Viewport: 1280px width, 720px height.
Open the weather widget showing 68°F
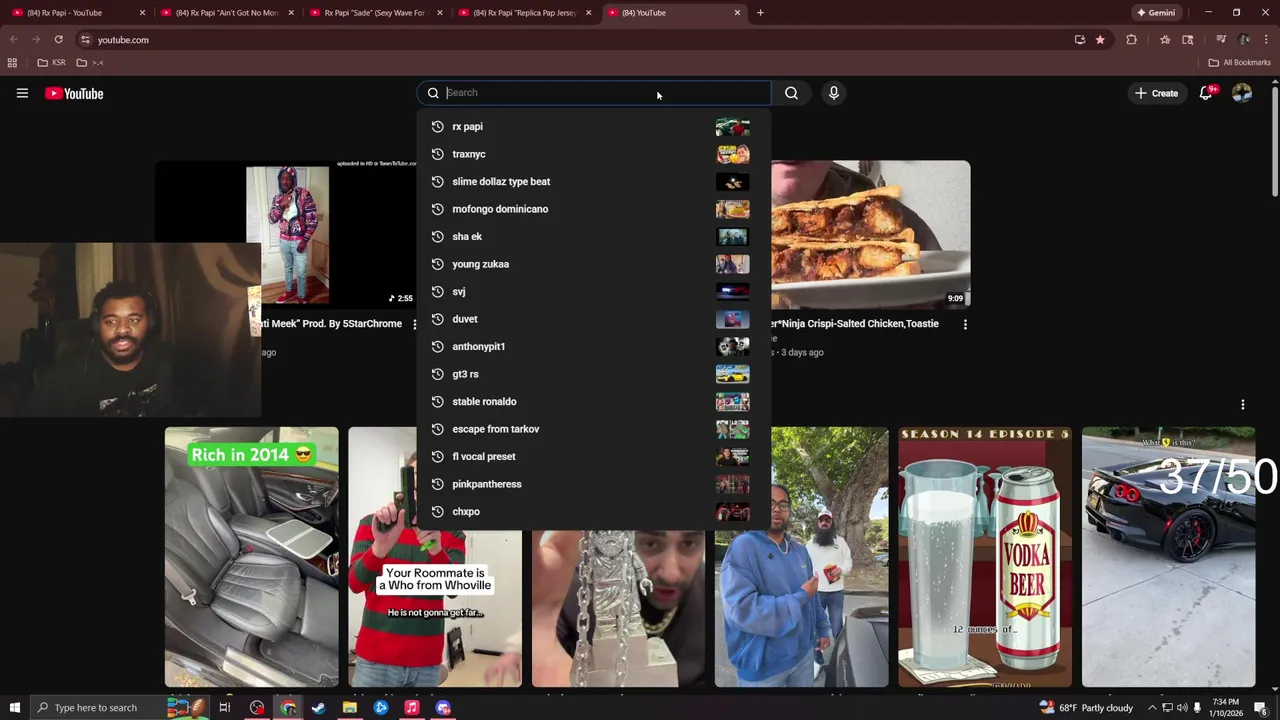point(1087,708)
